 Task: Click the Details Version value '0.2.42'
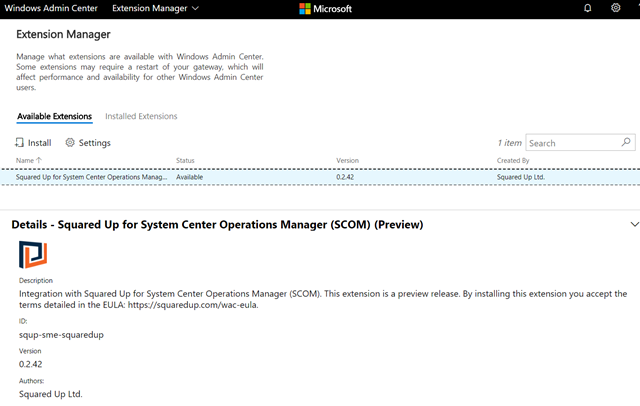coord(31,364)
